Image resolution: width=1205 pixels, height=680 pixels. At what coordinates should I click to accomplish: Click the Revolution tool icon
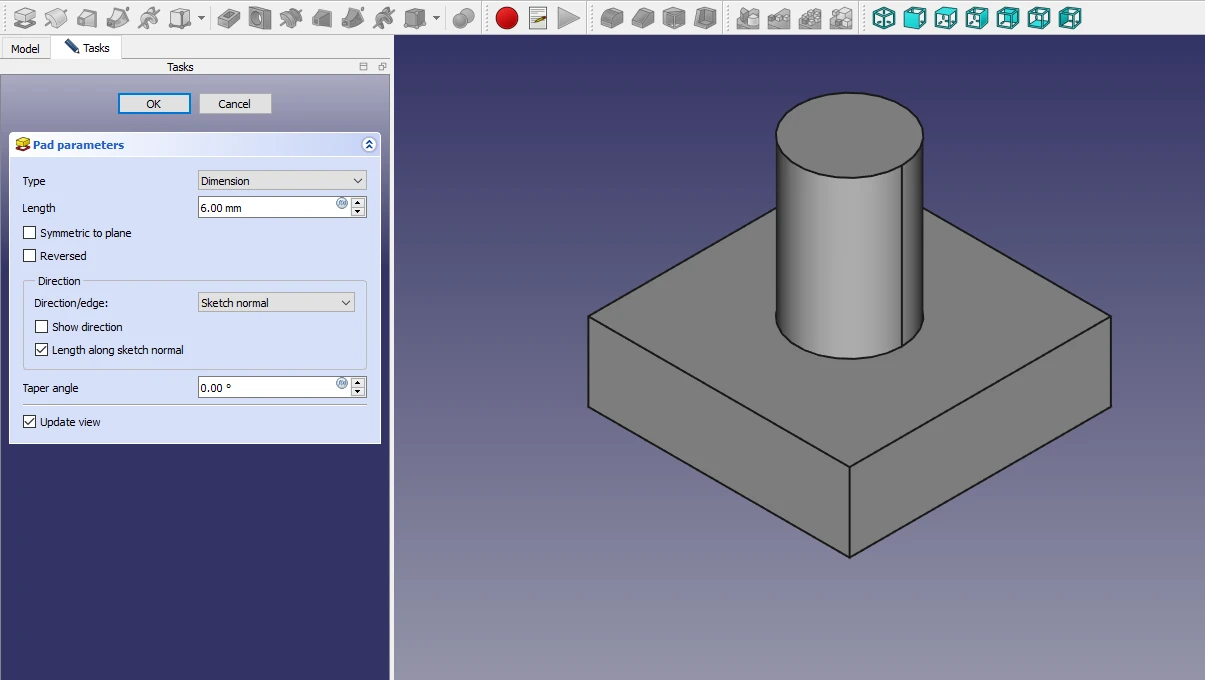point(56,18)
